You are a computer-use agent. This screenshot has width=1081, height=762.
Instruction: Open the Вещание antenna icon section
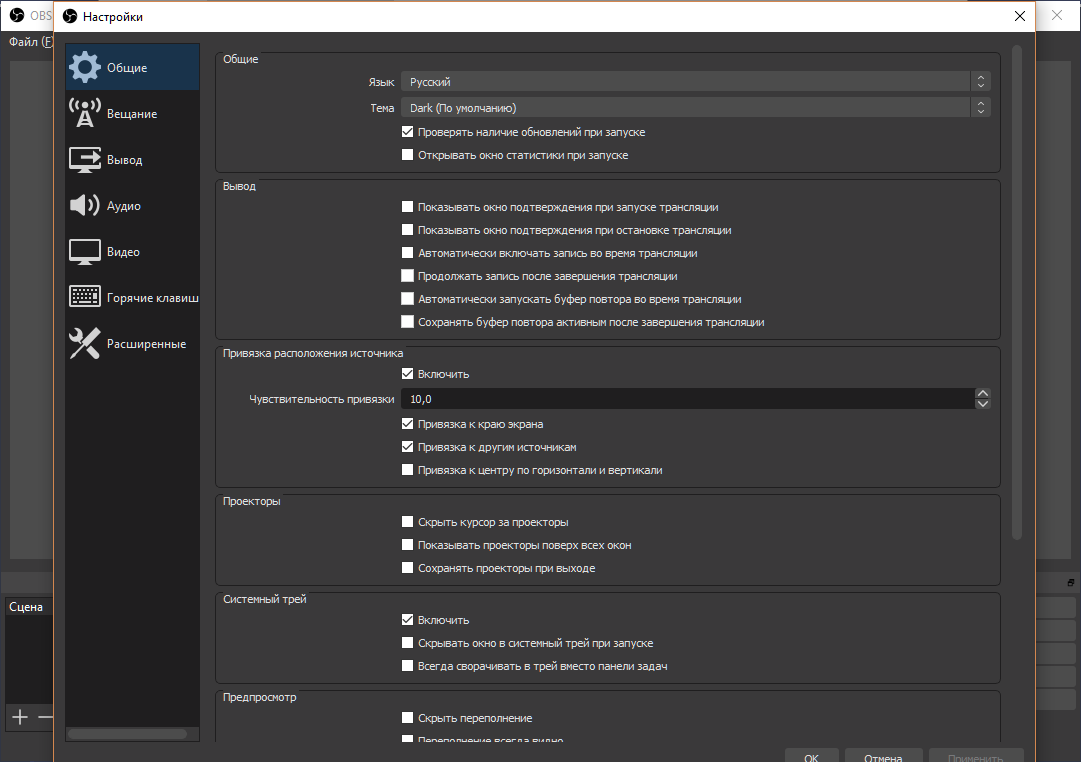click(x=85, y=113)
